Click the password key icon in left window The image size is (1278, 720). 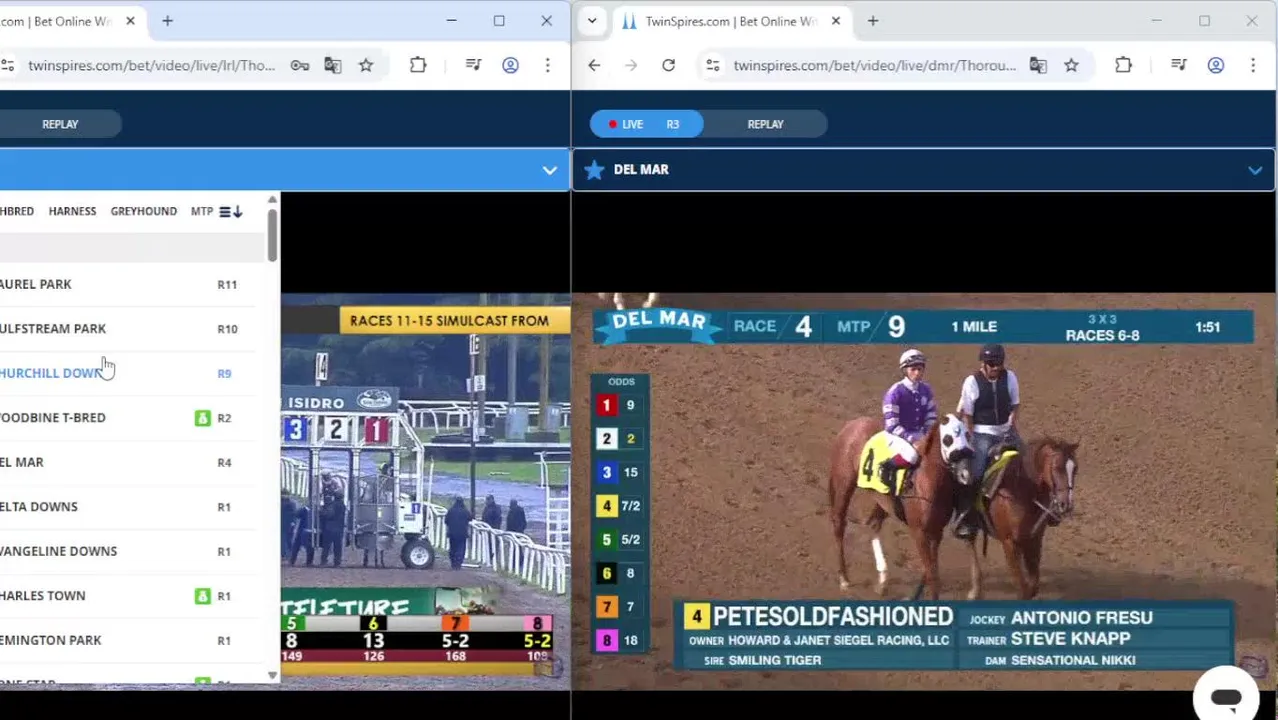pos(300,66)
